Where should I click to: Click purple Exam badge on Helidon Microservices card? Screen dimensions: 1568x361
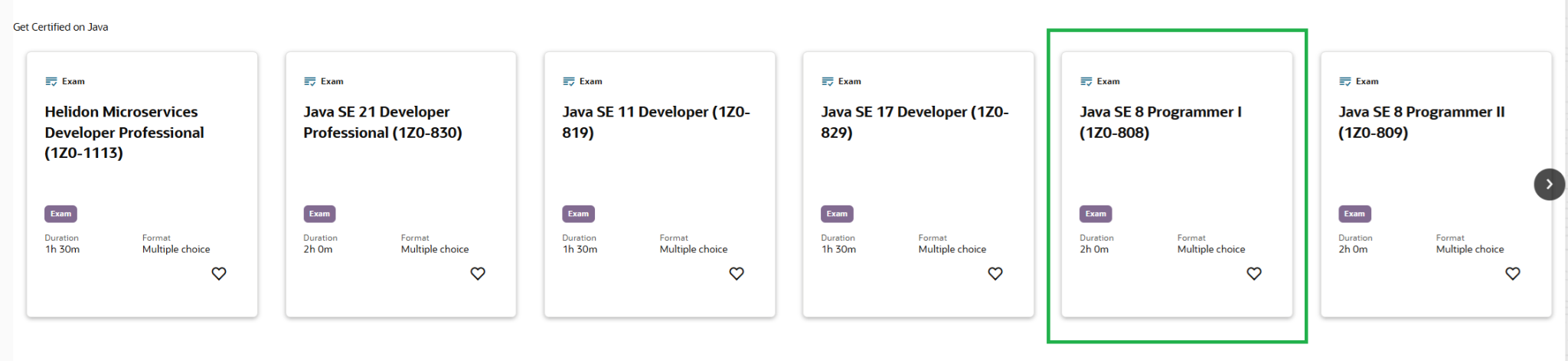[x=61, y=214]
